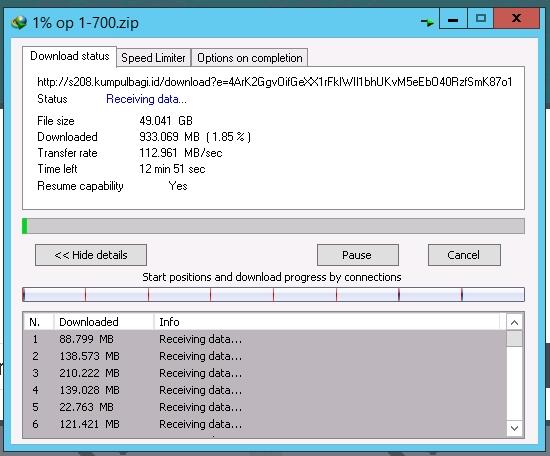Click the connections progress segment bar

(273, 295)
